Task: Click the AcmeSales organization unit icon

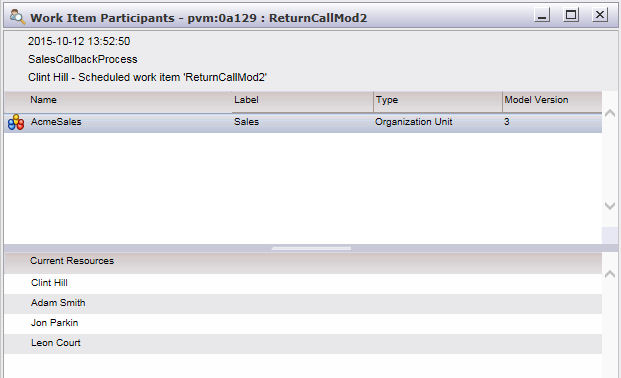Action: click(x=16, y=122)
